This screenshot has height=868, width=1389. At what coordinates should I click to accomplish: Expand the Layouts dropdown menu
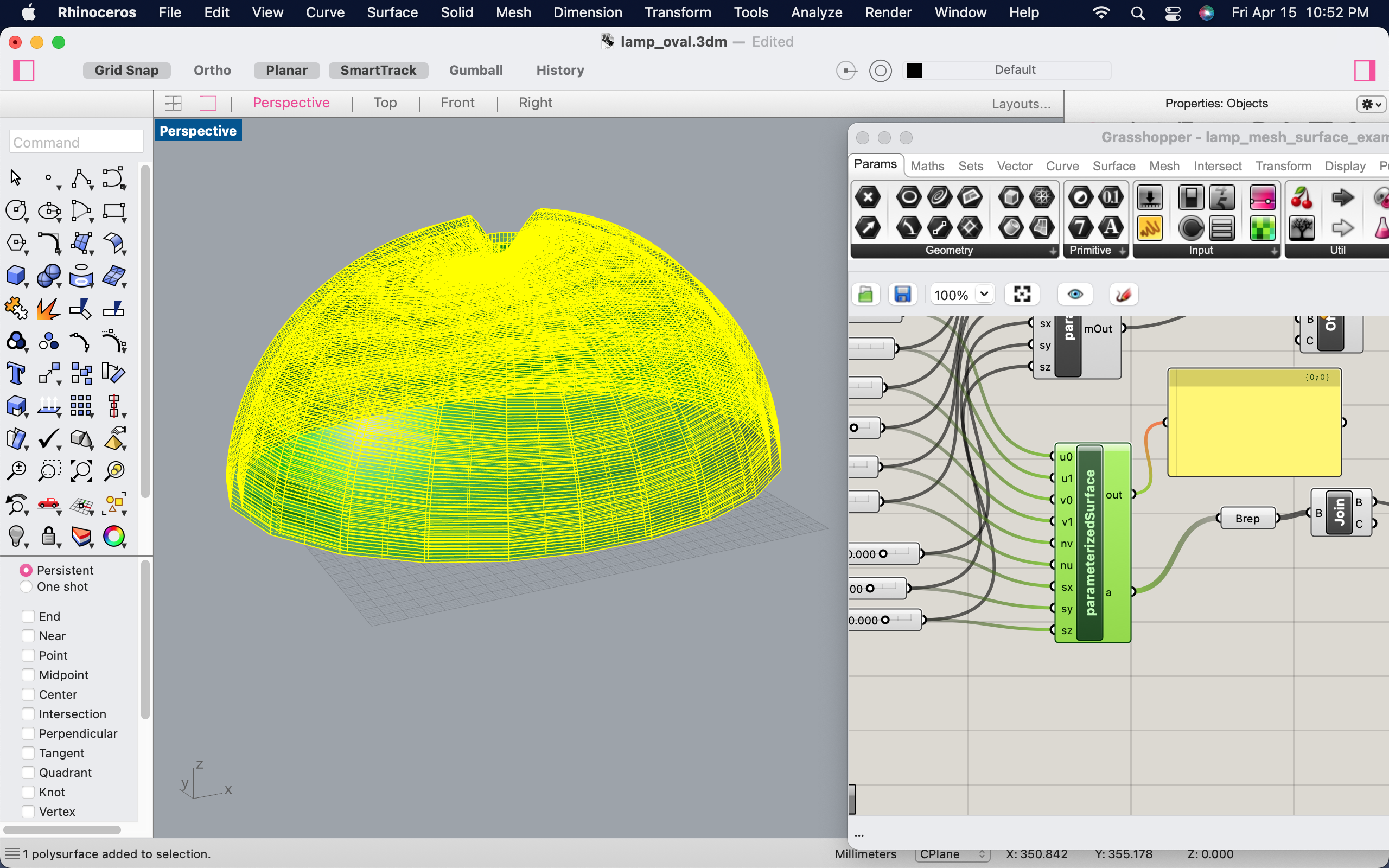pyautogui.click(x=1021, y=103)
